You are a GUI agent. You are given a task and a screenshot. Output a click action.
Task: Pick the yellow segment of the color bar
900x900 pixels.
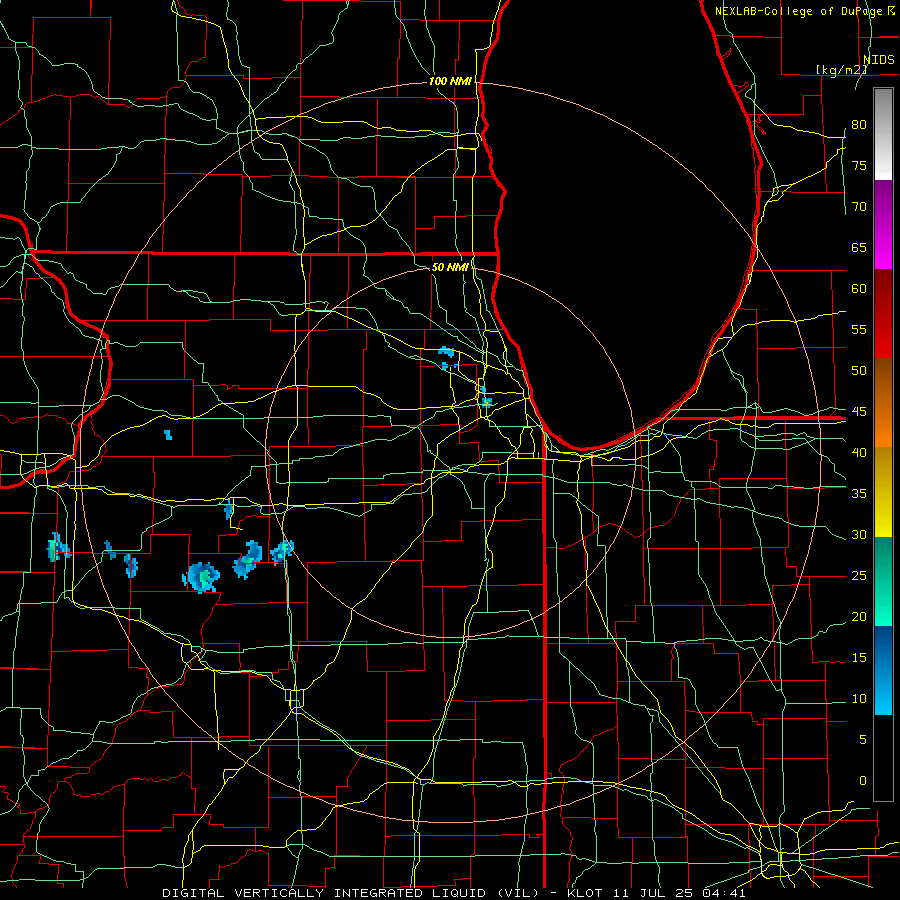[x=883, y=492]
